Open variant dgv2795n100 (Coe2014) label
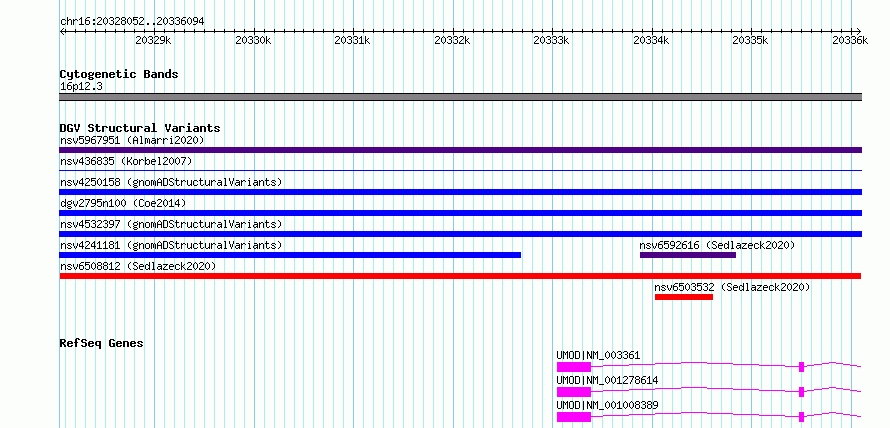Viewport: 890px width, 428px height. point(123,203)
